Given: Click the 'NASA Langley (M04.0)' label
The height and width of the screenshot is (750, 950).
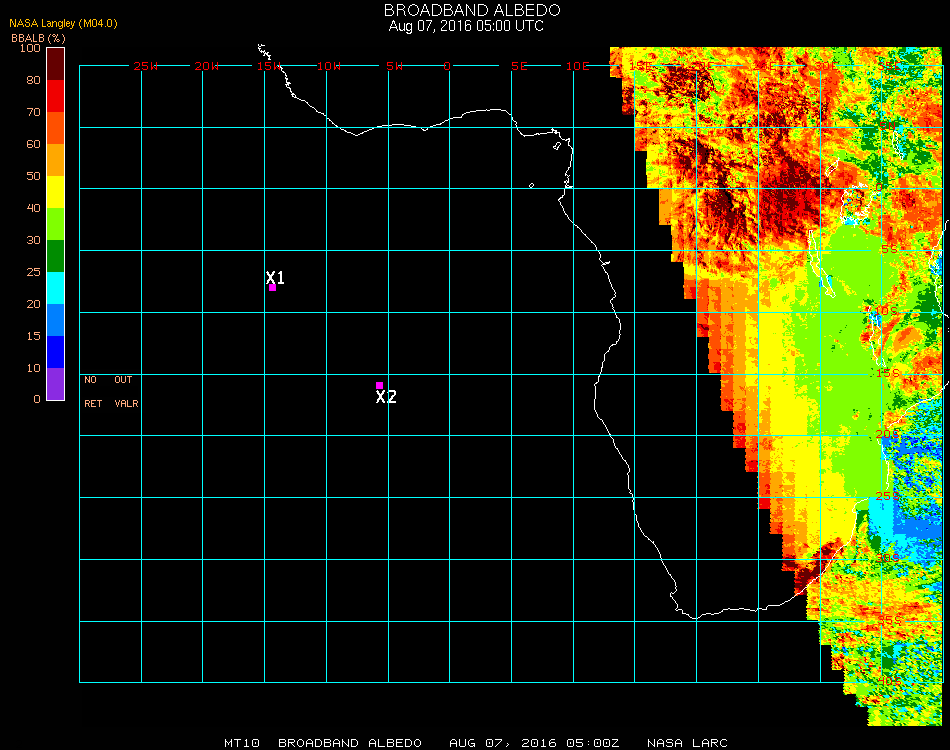Looking at the screenshot, I should point(63,24).
